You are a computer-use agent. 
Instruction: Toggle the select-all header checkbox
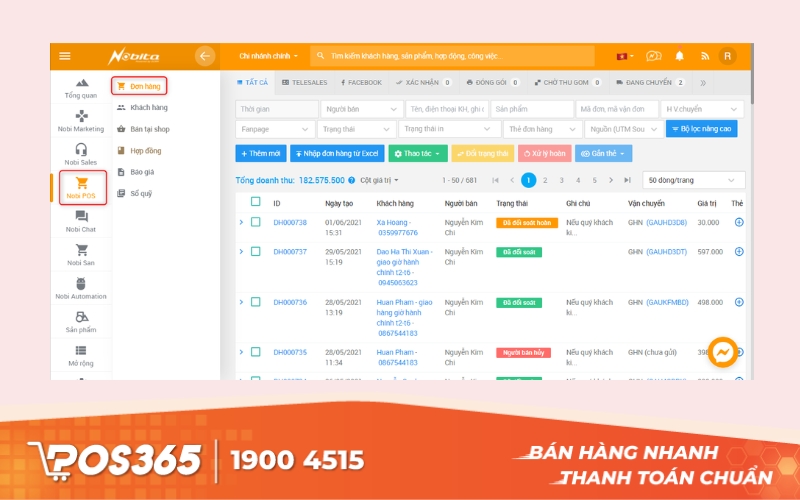pos(256,202)
